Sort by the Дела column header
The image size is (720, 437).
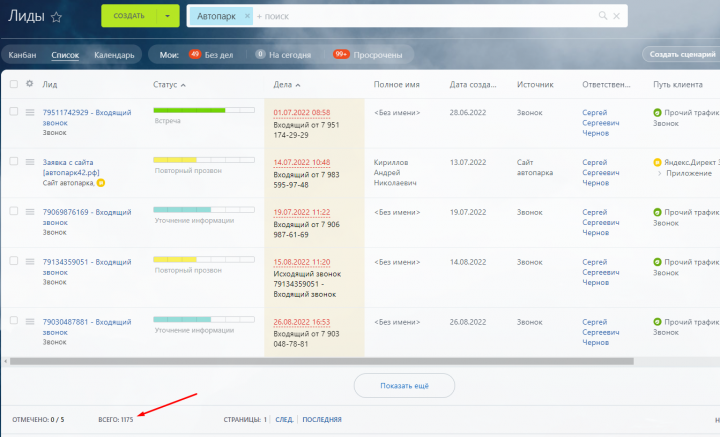pyautogui.click(x=287, y=84)
